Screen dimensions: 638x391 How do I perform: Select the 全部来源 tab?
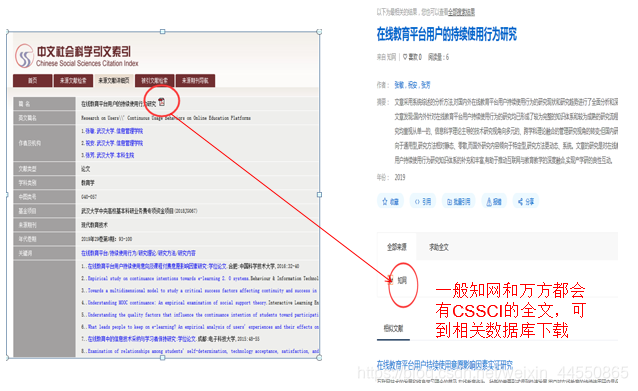[397, 247]
